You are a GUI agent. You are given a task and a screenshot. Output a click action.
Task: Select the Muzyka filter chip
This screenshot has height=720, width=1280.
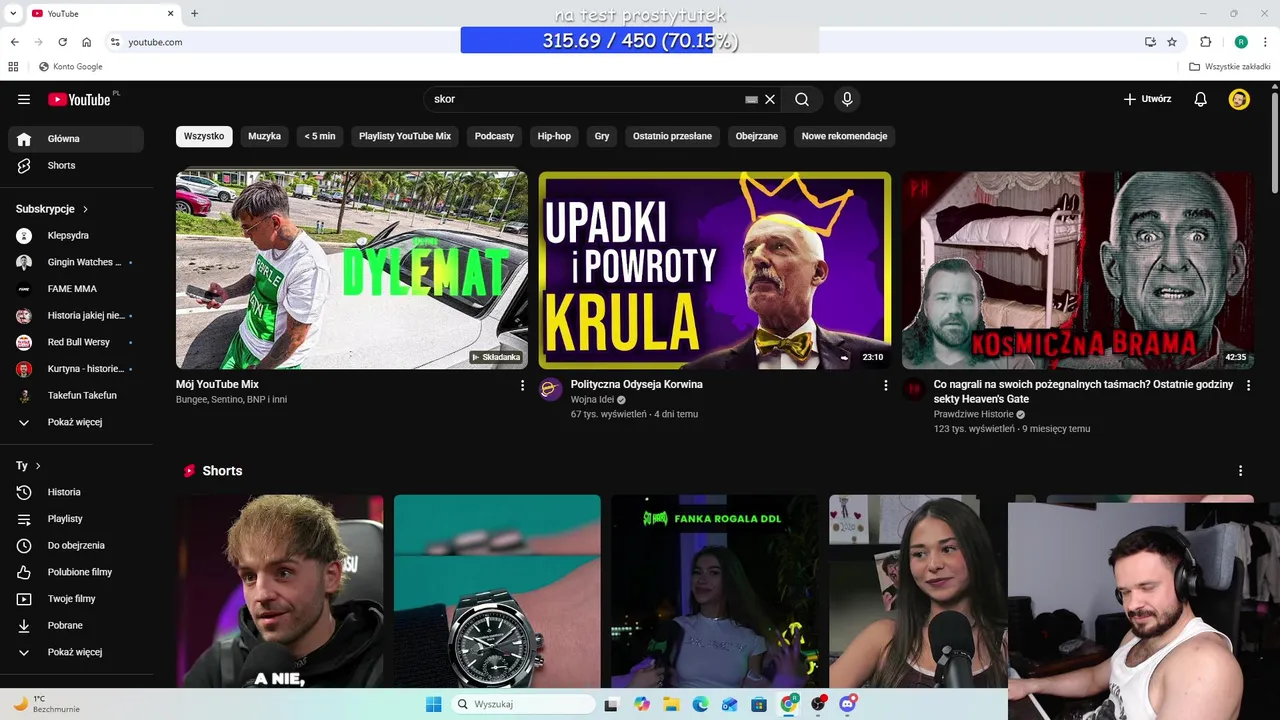click(x=264, y=136)
